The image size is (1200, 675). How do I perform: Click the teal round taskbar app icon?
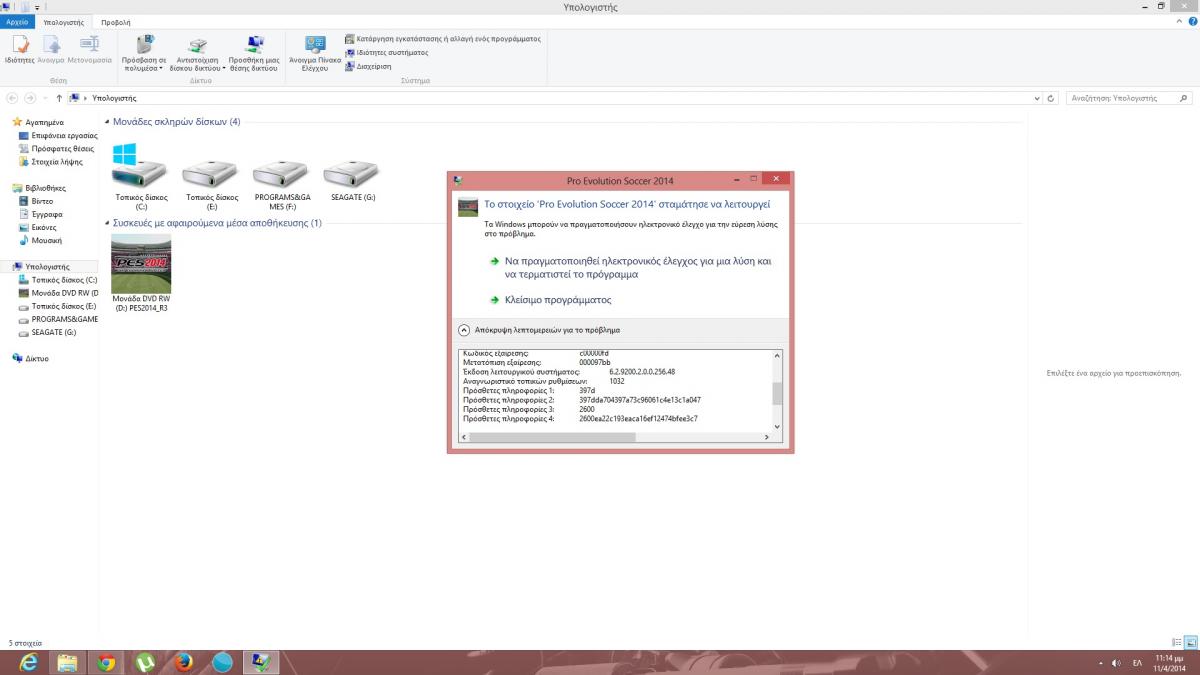(x=223, y=662)
